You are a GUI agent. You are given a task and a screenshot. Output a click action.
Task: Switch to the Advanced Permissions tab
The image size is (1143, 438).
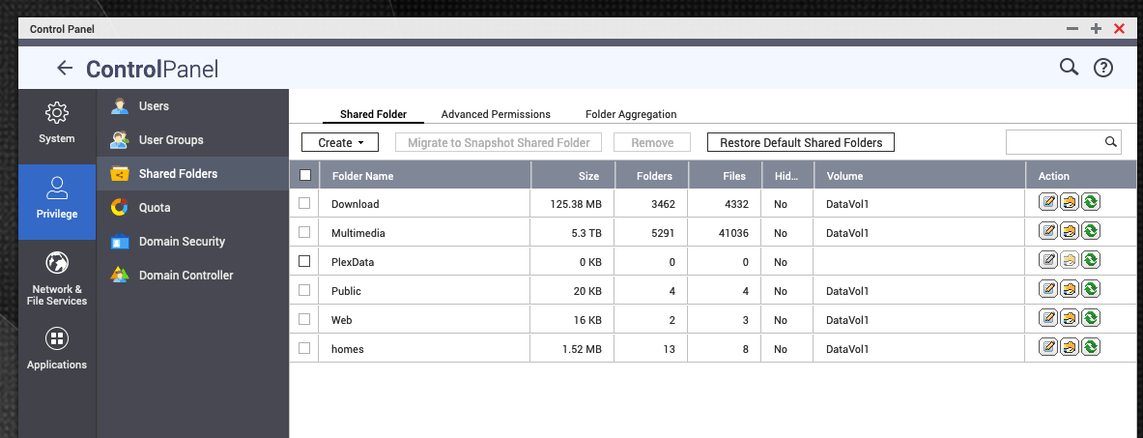(496, 114)
